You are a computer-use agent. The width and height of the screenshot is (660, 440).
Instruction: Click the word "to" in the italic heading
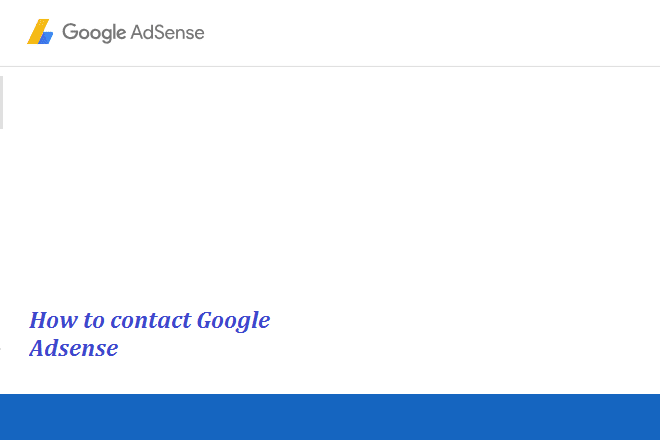pyautogui.click(x=94, y=321)
